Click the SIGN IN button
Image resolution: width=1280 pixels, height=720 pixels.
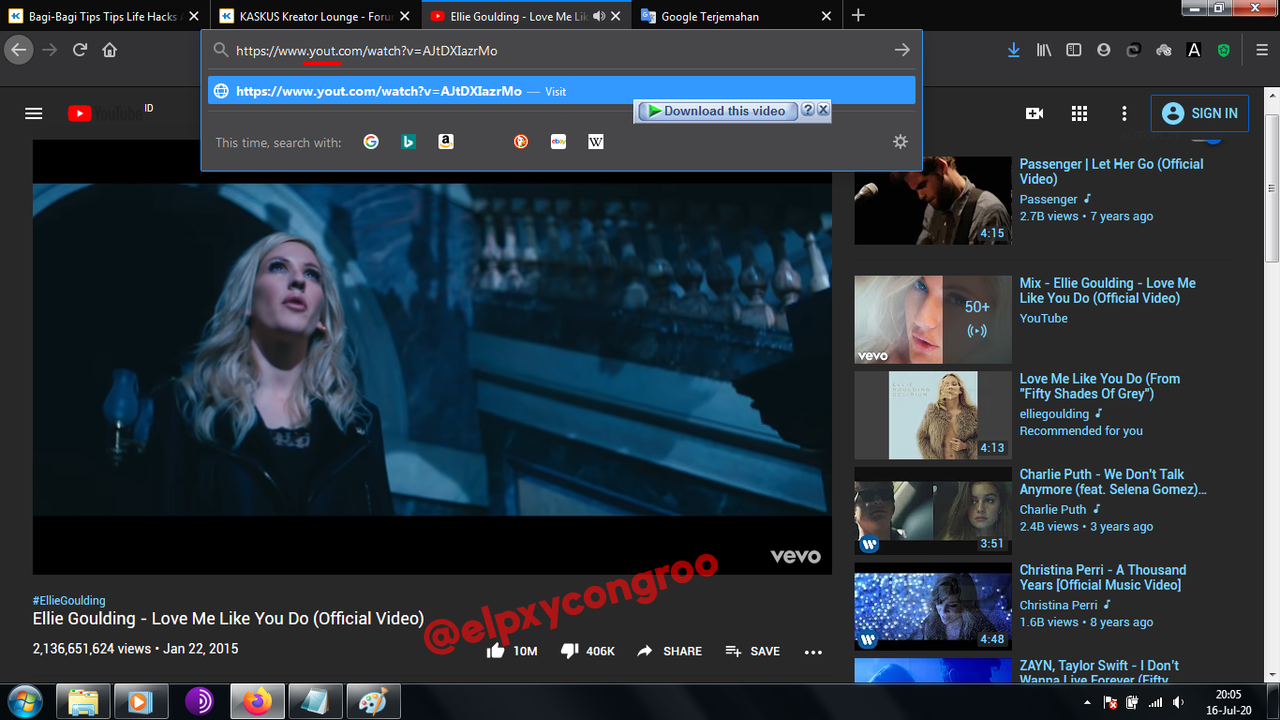1200,114
